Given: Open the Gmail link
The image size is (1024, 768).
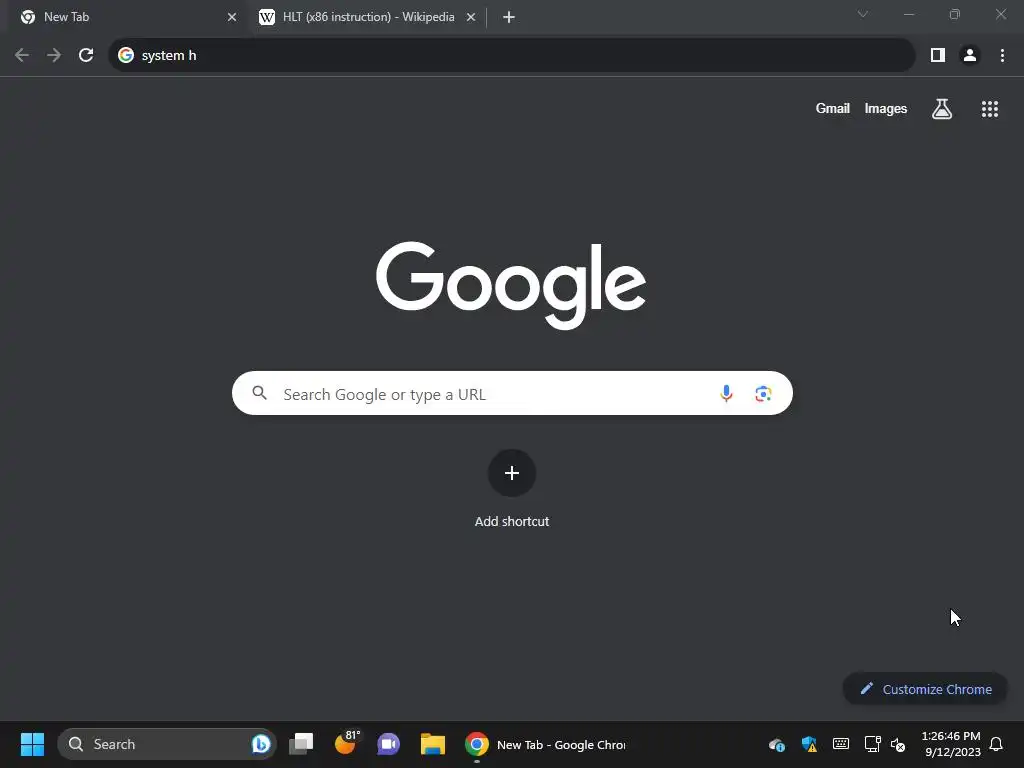Looking at the screenshot, I should (833, 108).
